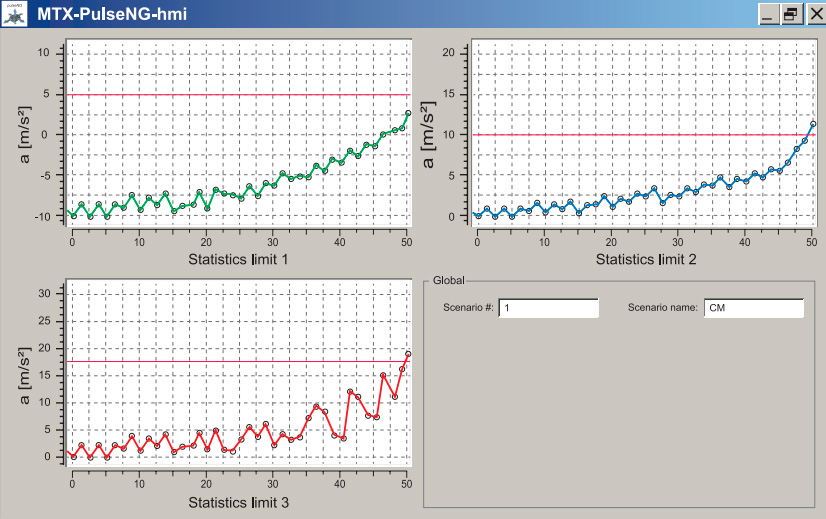Pick the dark threshold line in Statistics limit 3
Screen dimensions: 826x519
(x=238, y=361)
